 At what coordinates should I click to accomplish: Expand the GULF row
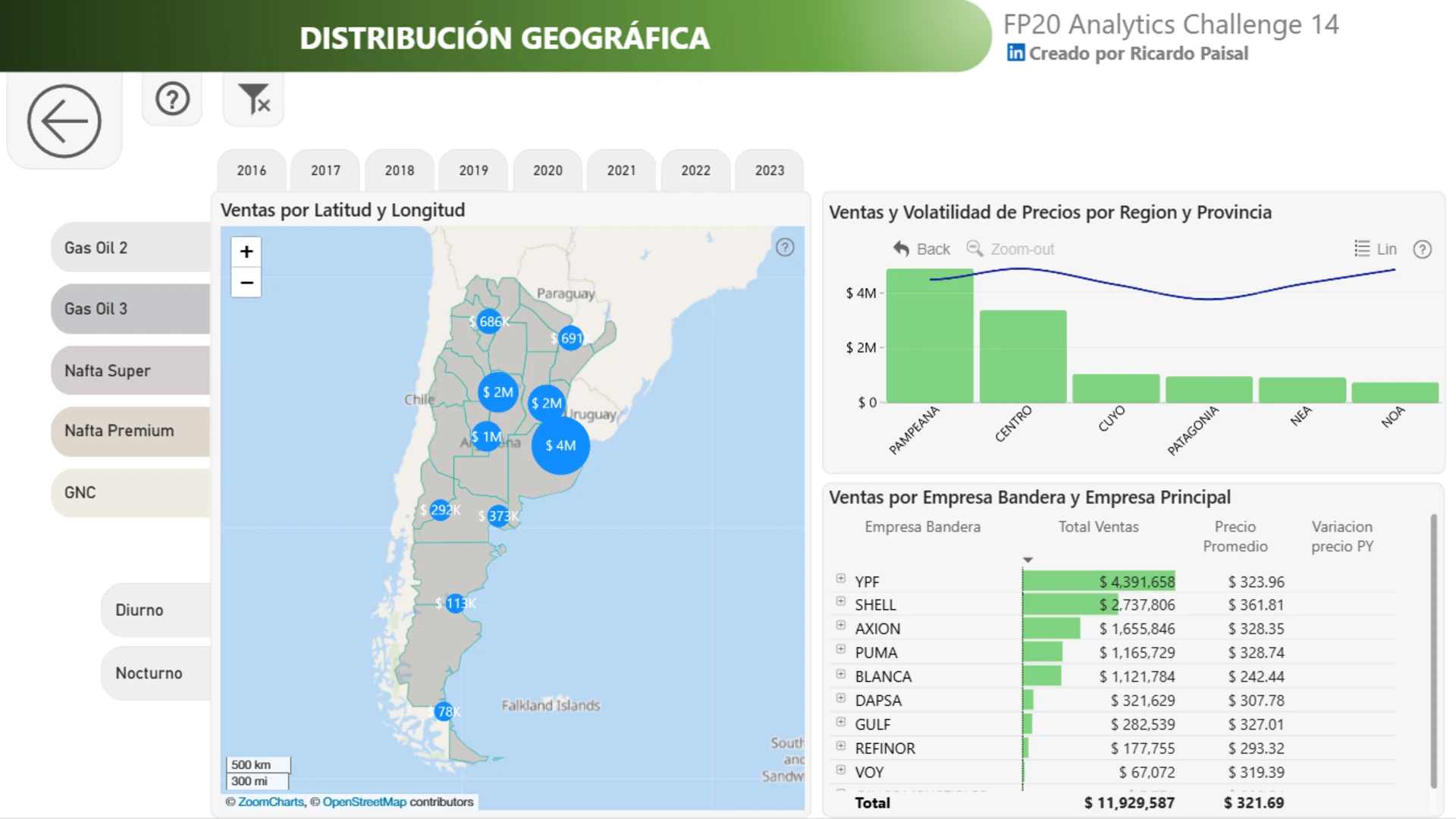point(841,722)
